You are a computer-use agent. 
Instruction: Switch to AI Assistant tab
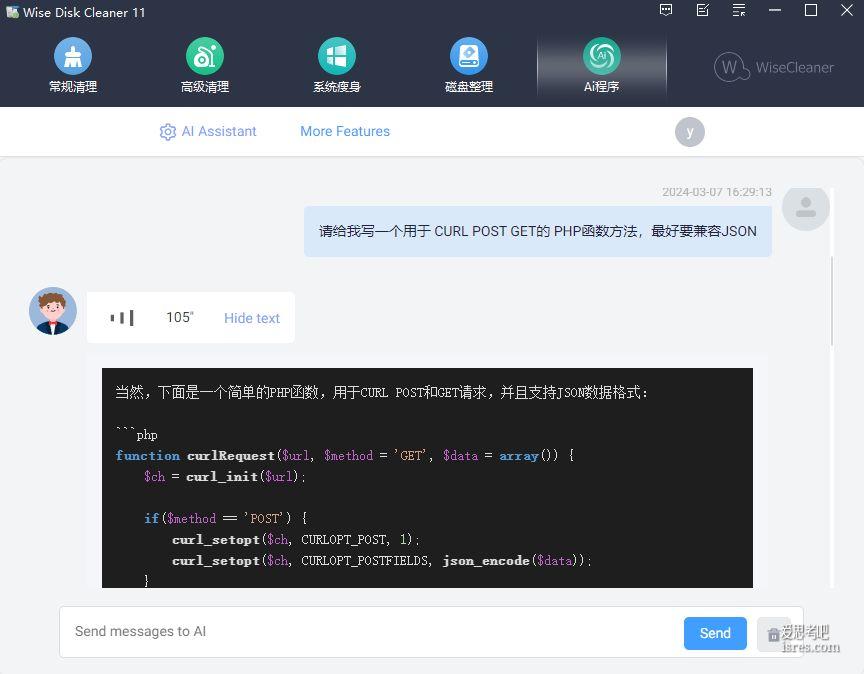click(x=219, y=131)
